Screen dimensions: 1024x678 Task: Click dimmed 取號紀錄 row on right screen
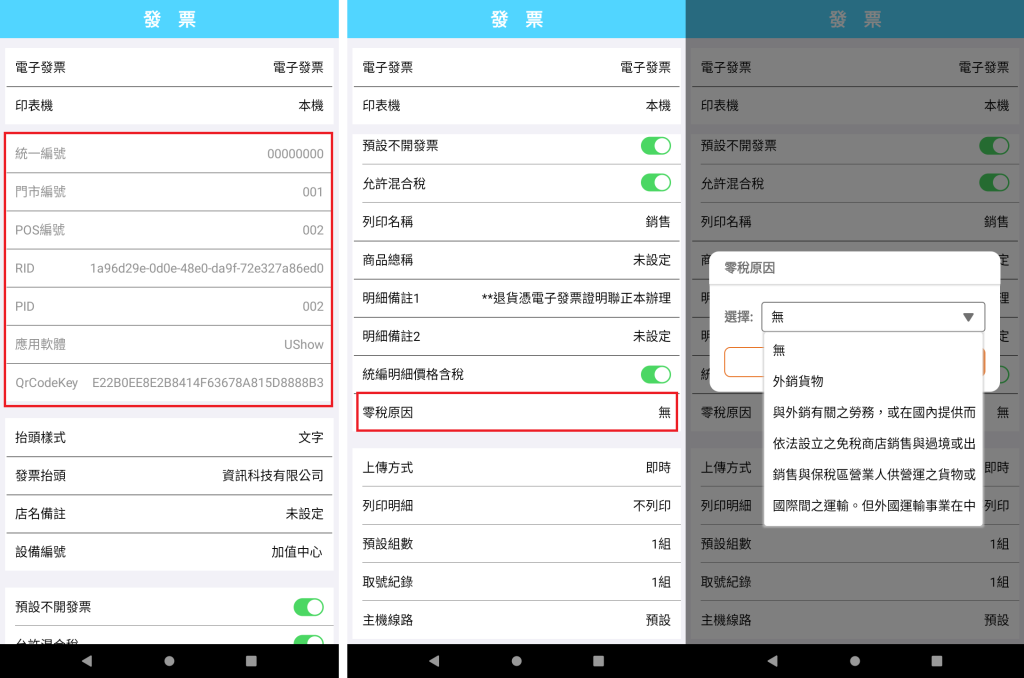[x=855, y=582]
